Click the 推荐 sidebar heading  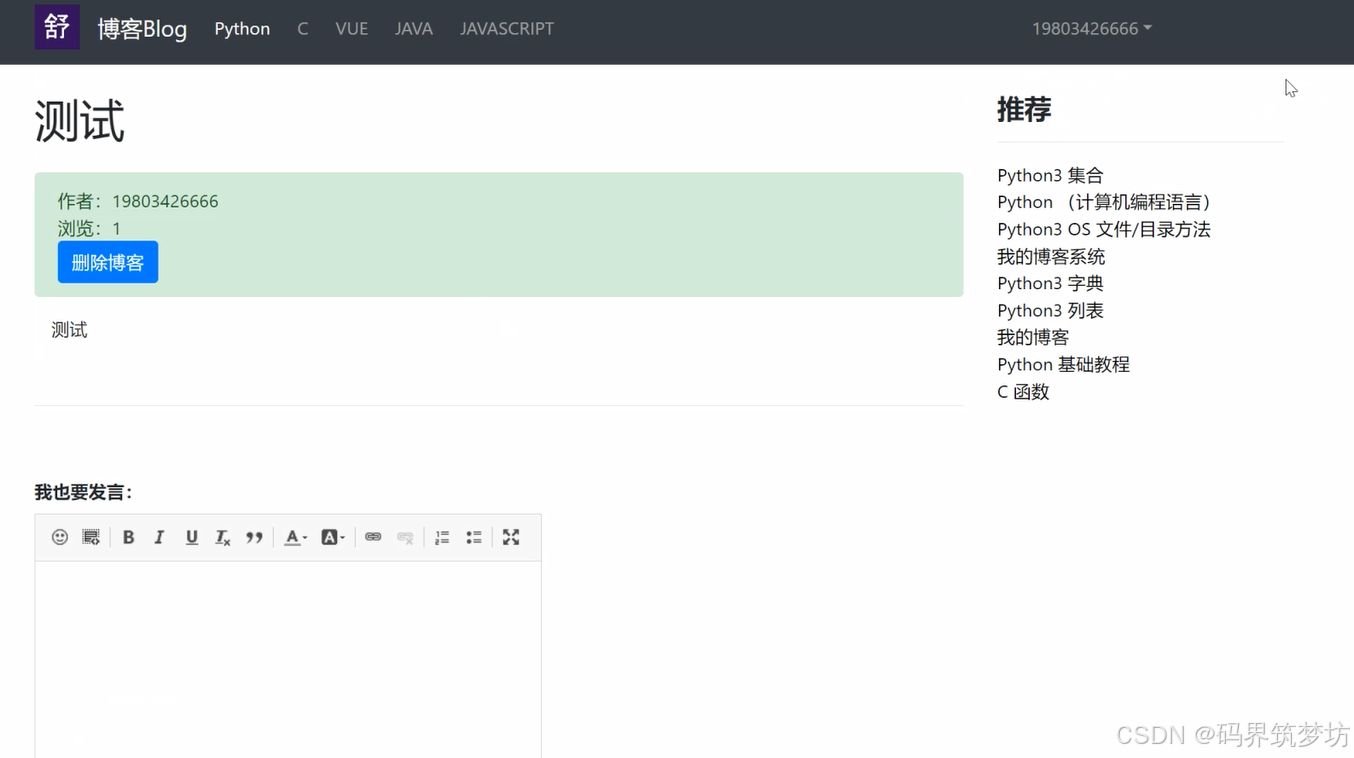(x=1024, y=109)
